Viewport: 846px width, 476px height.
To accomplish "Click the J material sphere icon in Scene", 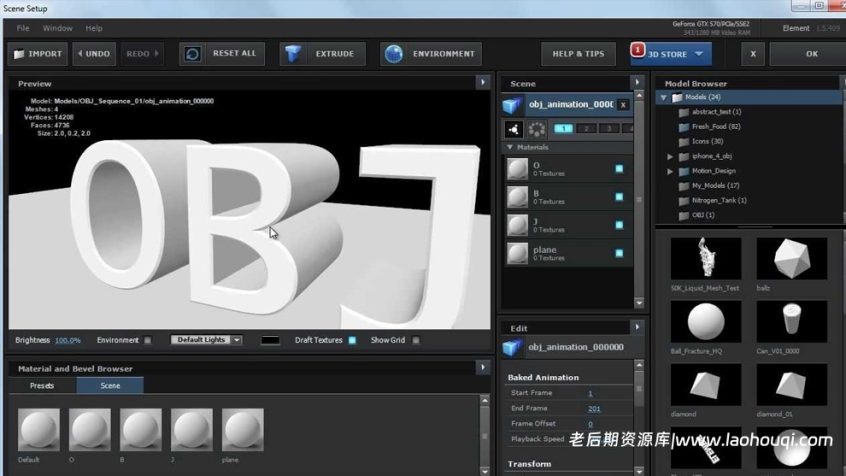I will (517, 225).
